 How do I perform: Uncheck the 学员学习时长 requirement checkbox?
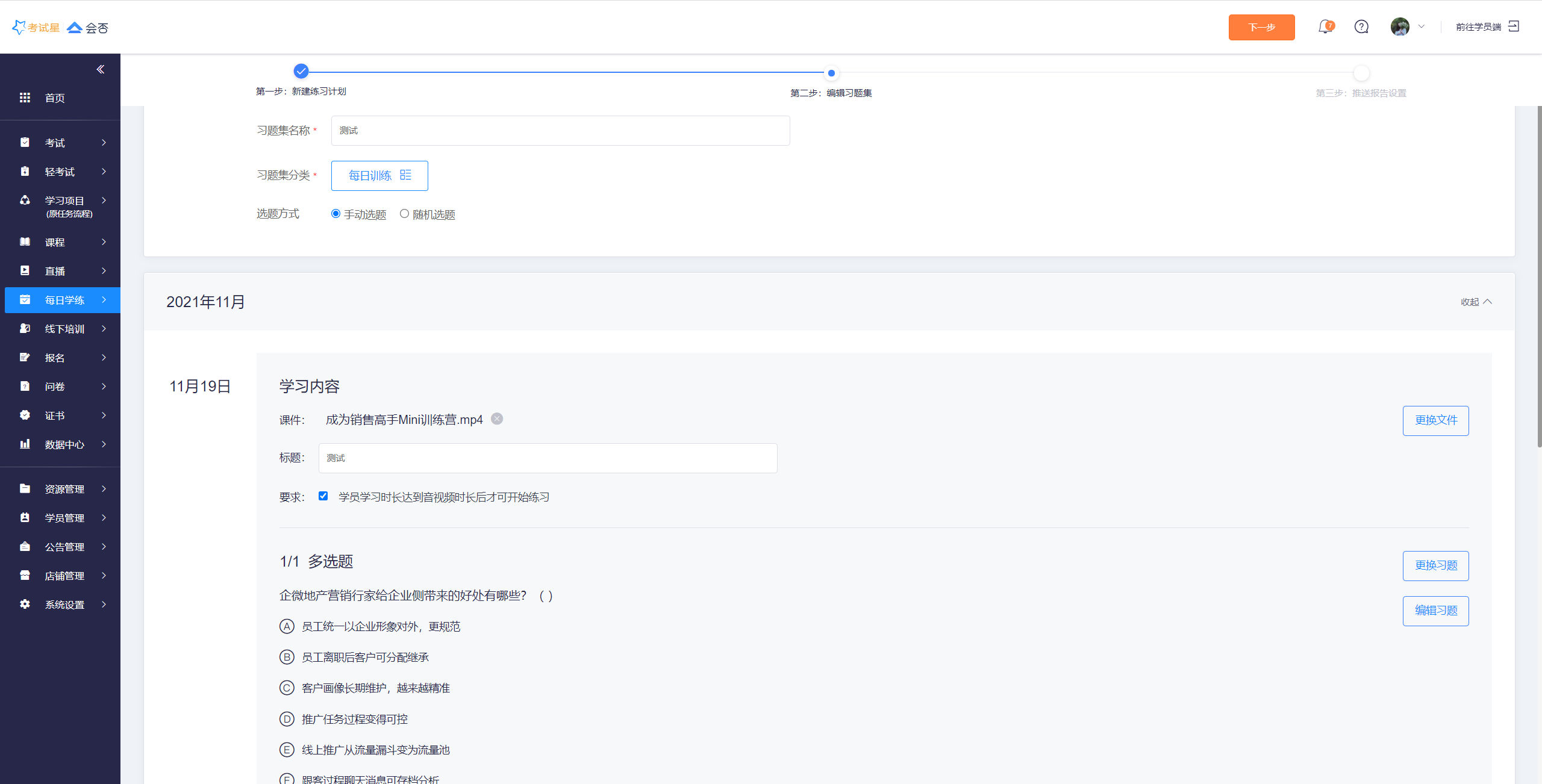(x=323, y=496)
